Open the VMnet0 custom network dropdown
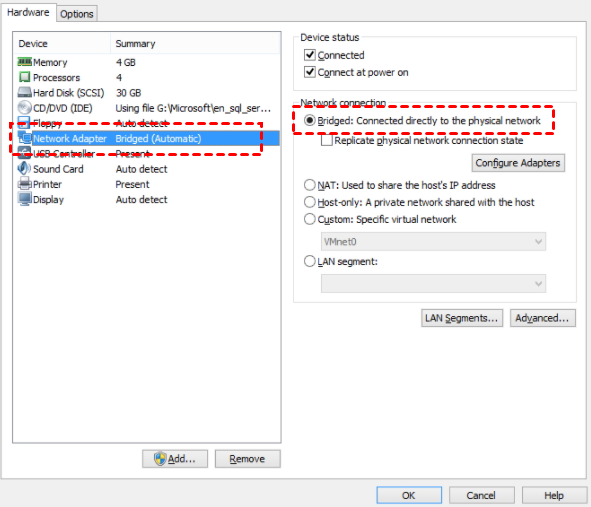The height and width of the screenshot is (507, 591). coord(433,242)
